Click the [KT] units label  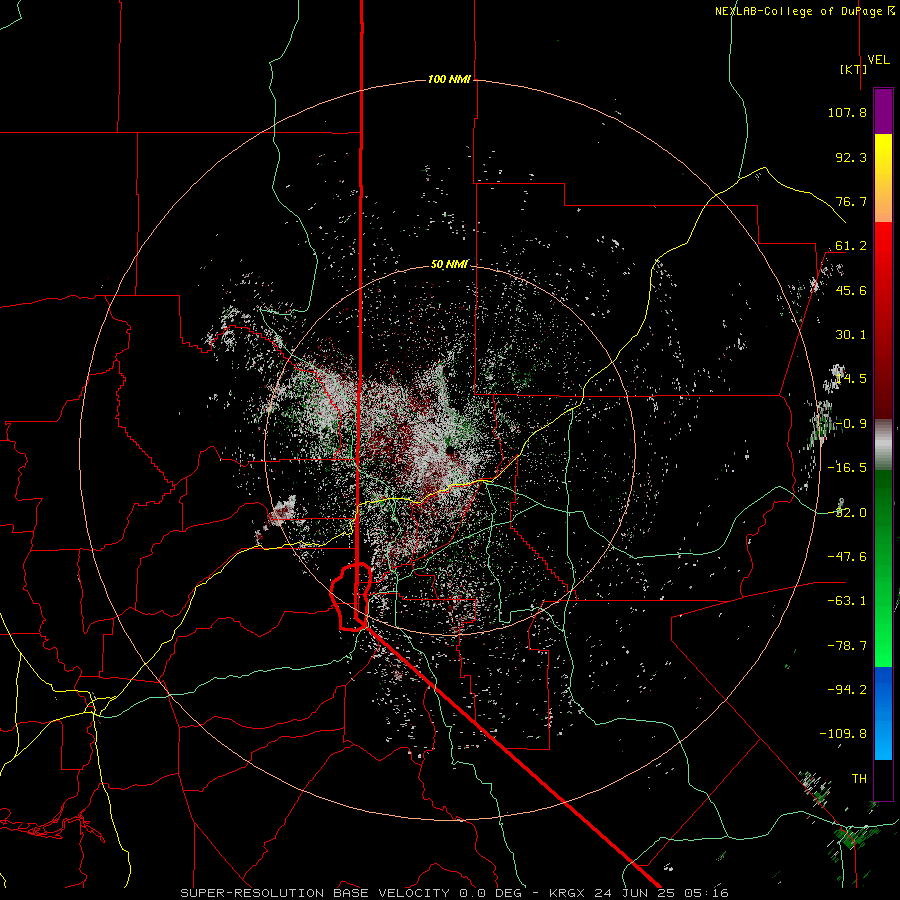pos(854,69)
